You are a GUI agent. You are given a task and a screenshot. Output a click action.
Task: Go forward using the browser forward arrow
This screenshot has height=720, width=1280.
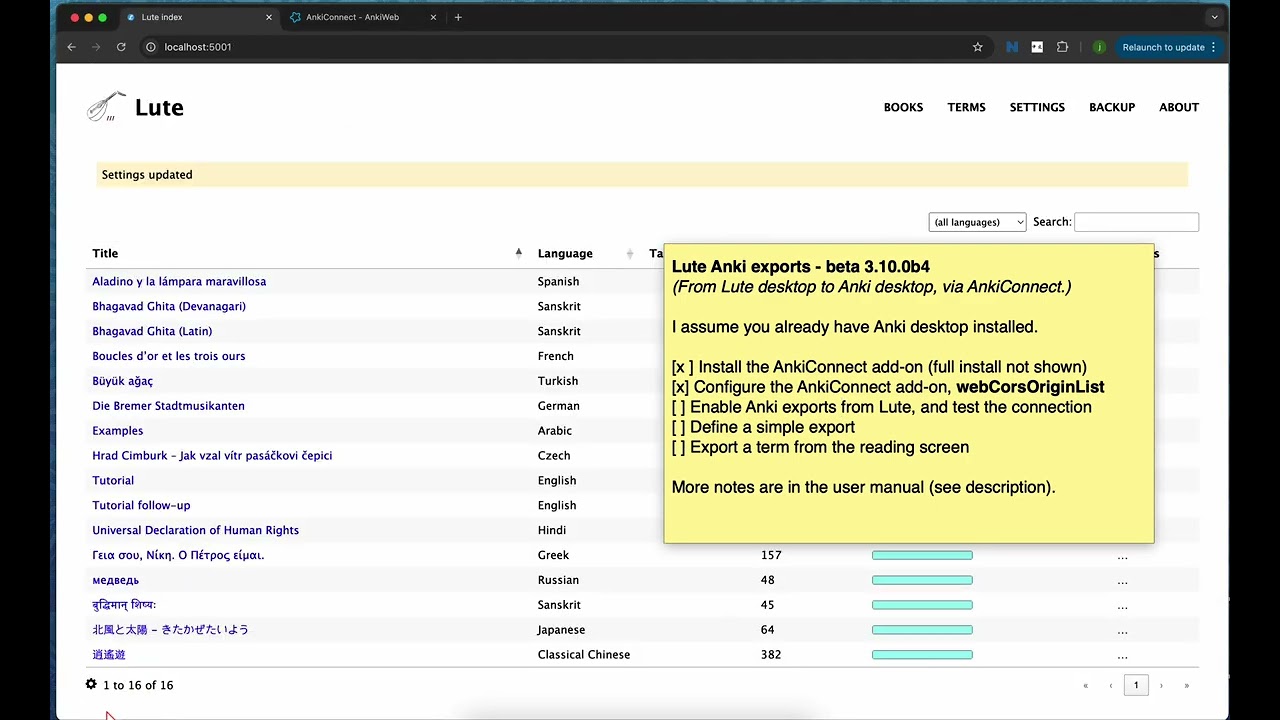(x=96, y=47)
